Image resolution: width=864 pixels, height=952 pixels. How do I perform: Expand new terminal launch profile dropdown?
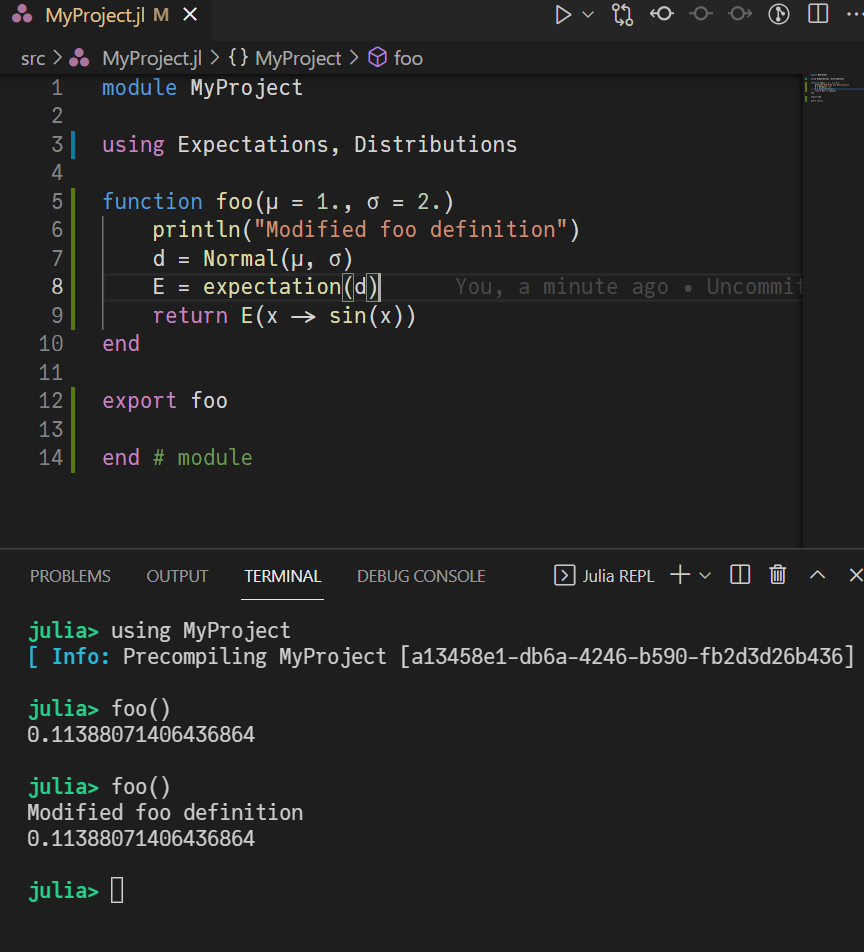pyautogui.click(x=705, y=575)
